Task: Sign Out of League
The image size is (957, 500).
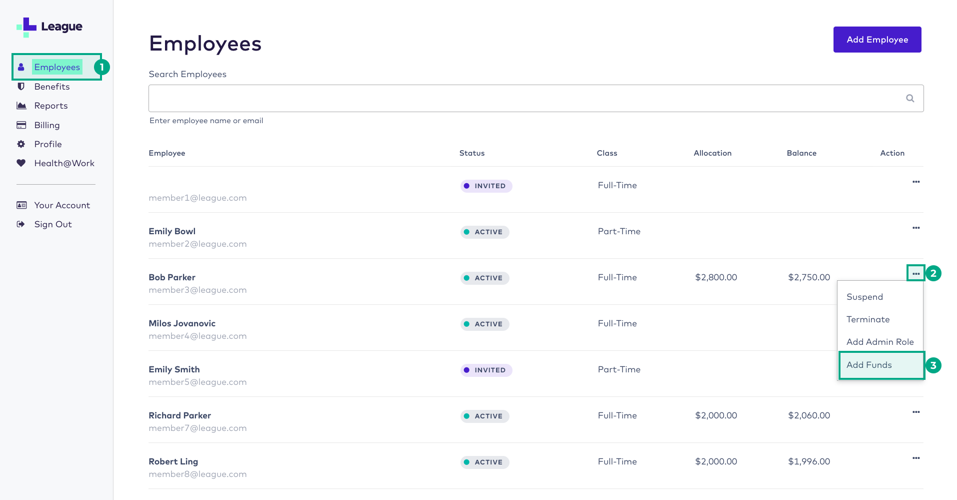Action: [52, 224]
